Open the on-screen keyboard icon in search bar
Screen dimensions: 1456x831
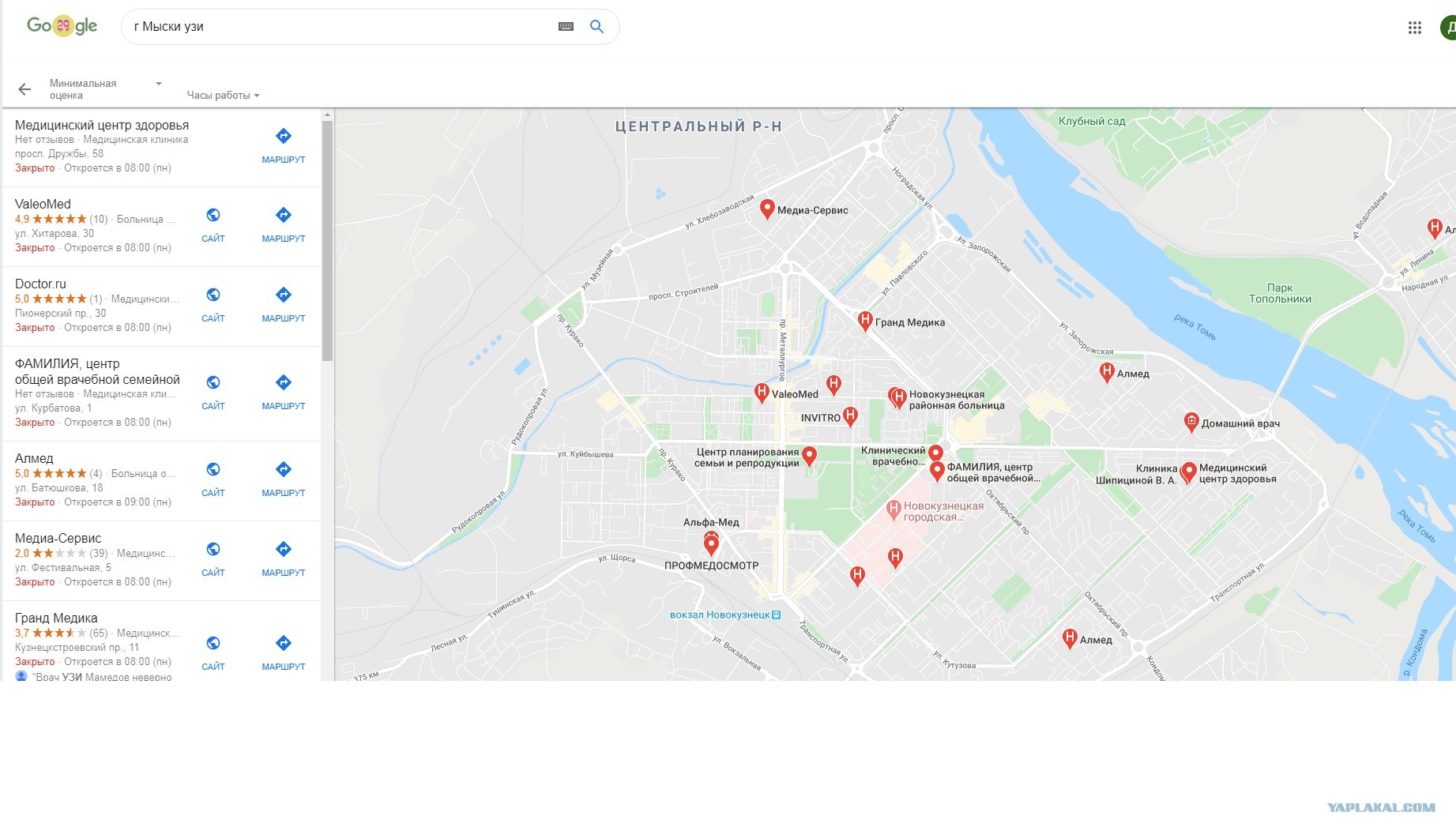click(566, 27)
